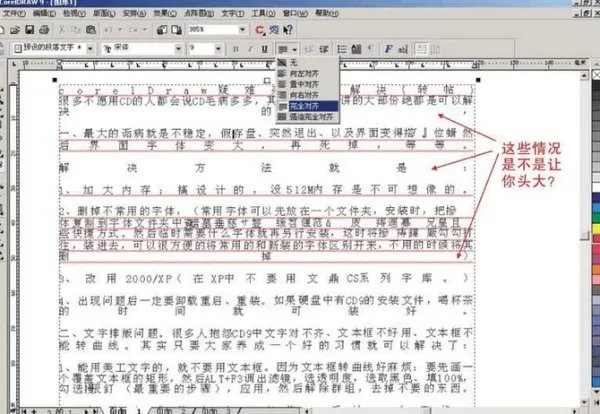Image resolution: width=600 pixels, height=414 pixels.
Task: Select 无 (none) alignment option
Action: (307, 62)
